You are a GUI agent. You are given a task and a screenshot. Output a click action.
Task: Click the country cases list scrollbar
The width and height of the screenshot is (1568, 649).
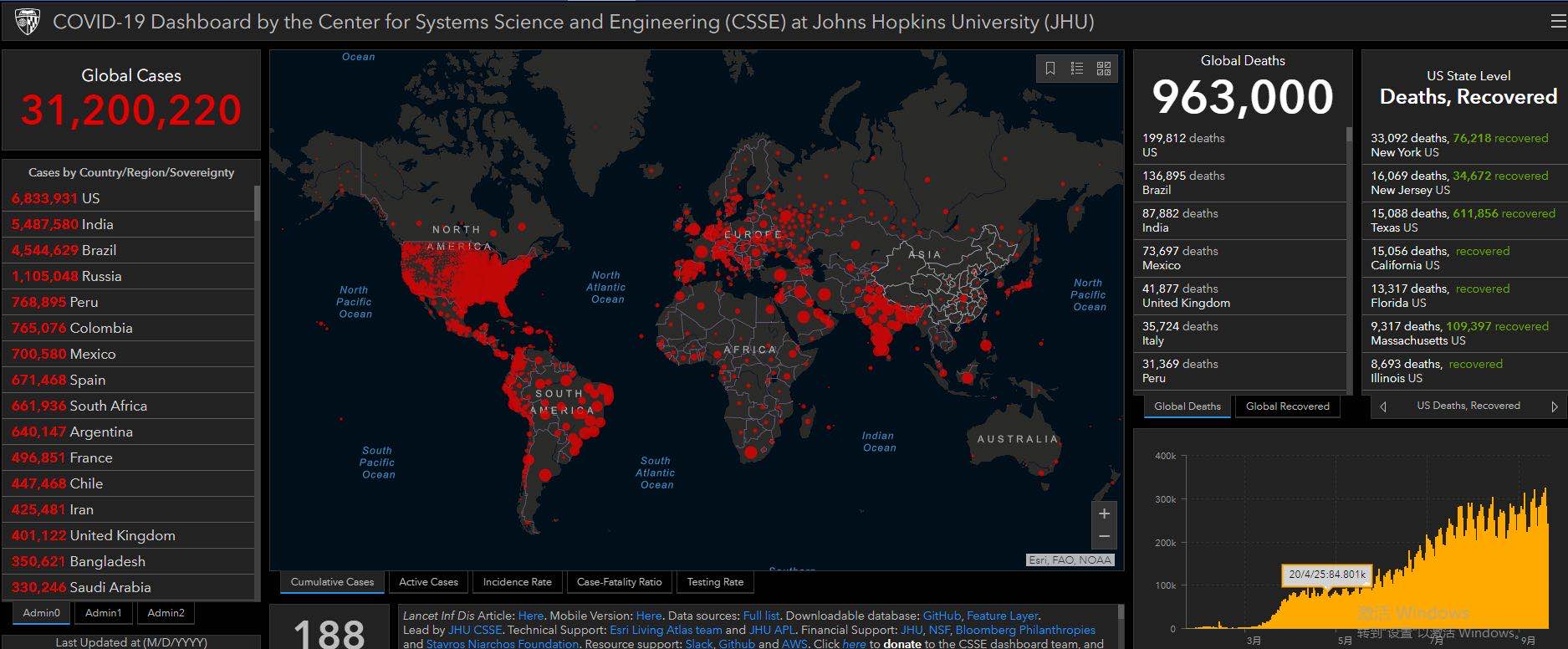[257, 203]
